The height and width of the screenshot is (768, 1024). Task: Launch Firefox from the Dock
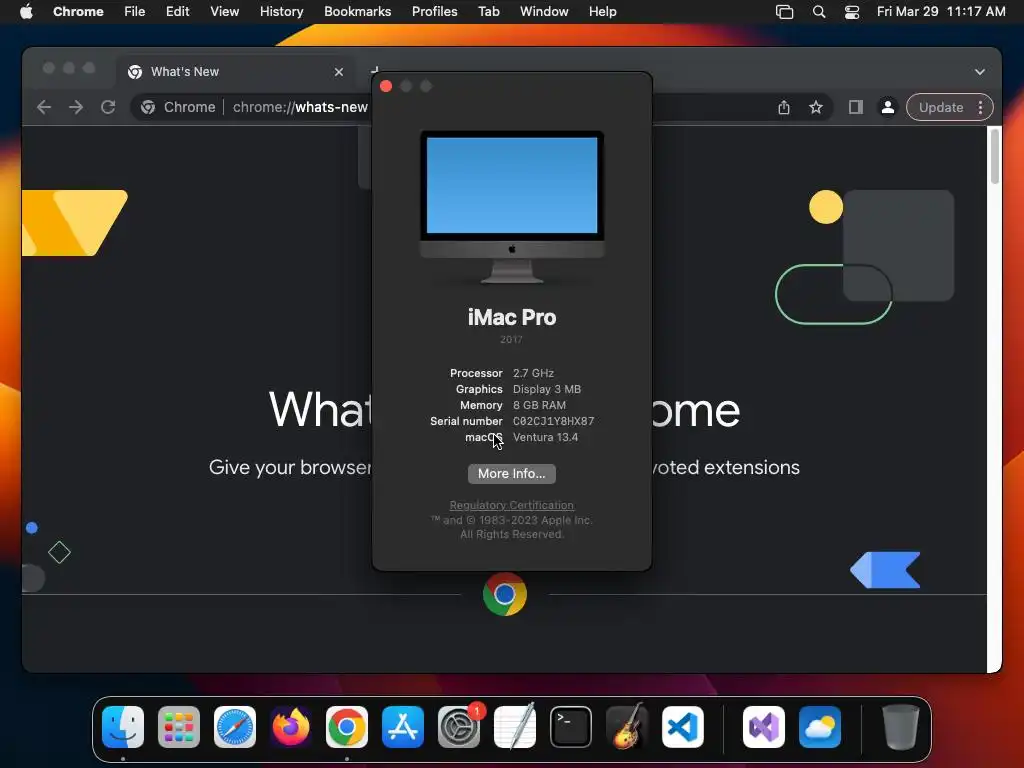tap(291, 727)
